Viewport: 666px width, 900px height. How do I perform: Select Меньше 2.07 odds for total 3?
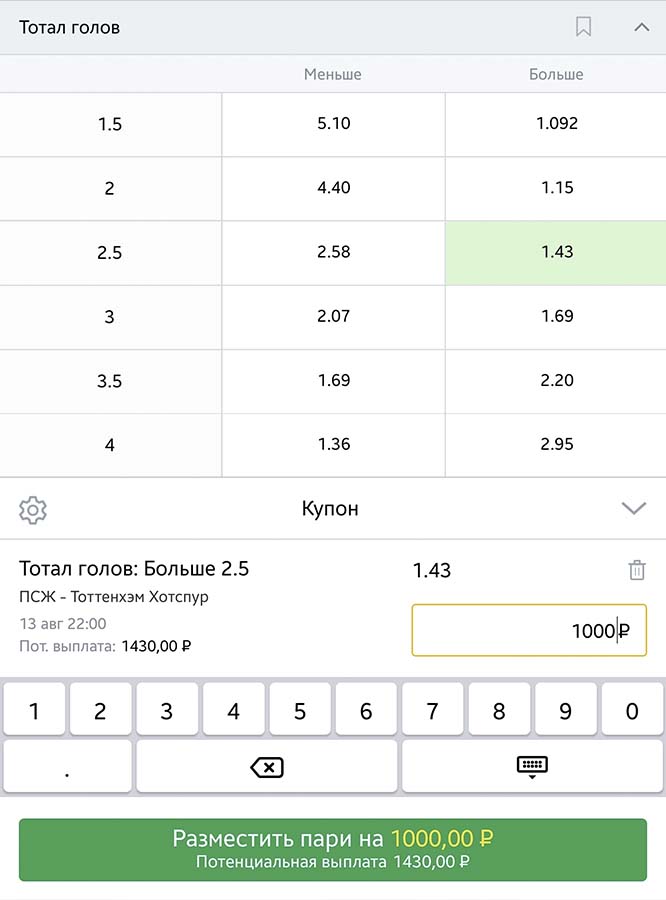click(334, 317)
